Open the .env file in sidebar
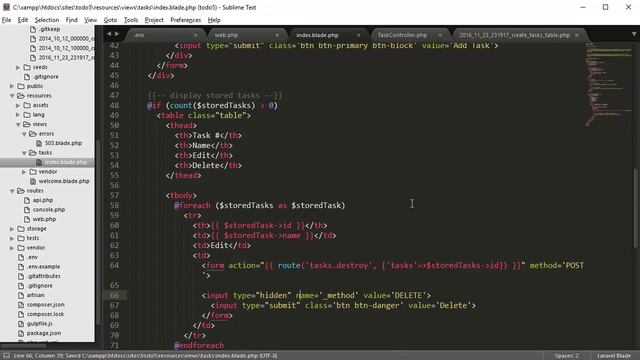Viewport: 640px width, 360px height. [32, 257]
